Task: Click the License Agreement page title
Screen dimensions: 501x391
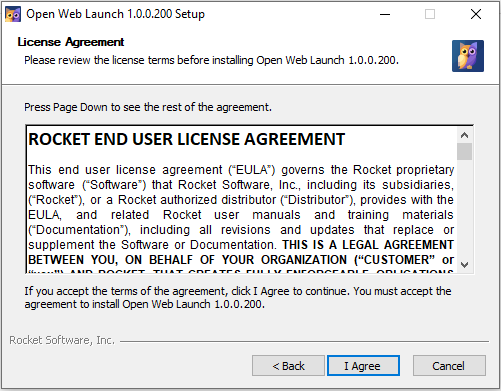Action: point(71,42)
